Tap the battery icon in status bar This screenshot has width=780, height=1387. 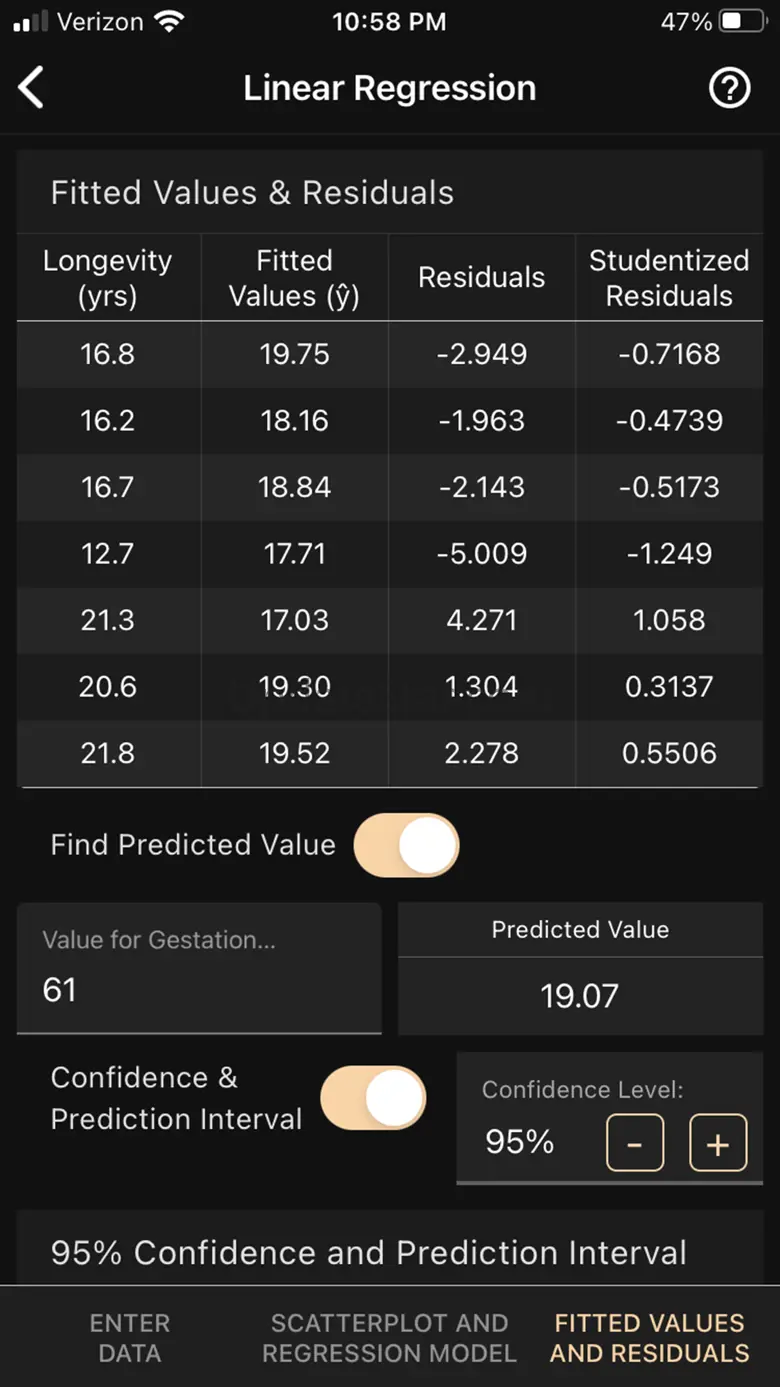[743, 22]
